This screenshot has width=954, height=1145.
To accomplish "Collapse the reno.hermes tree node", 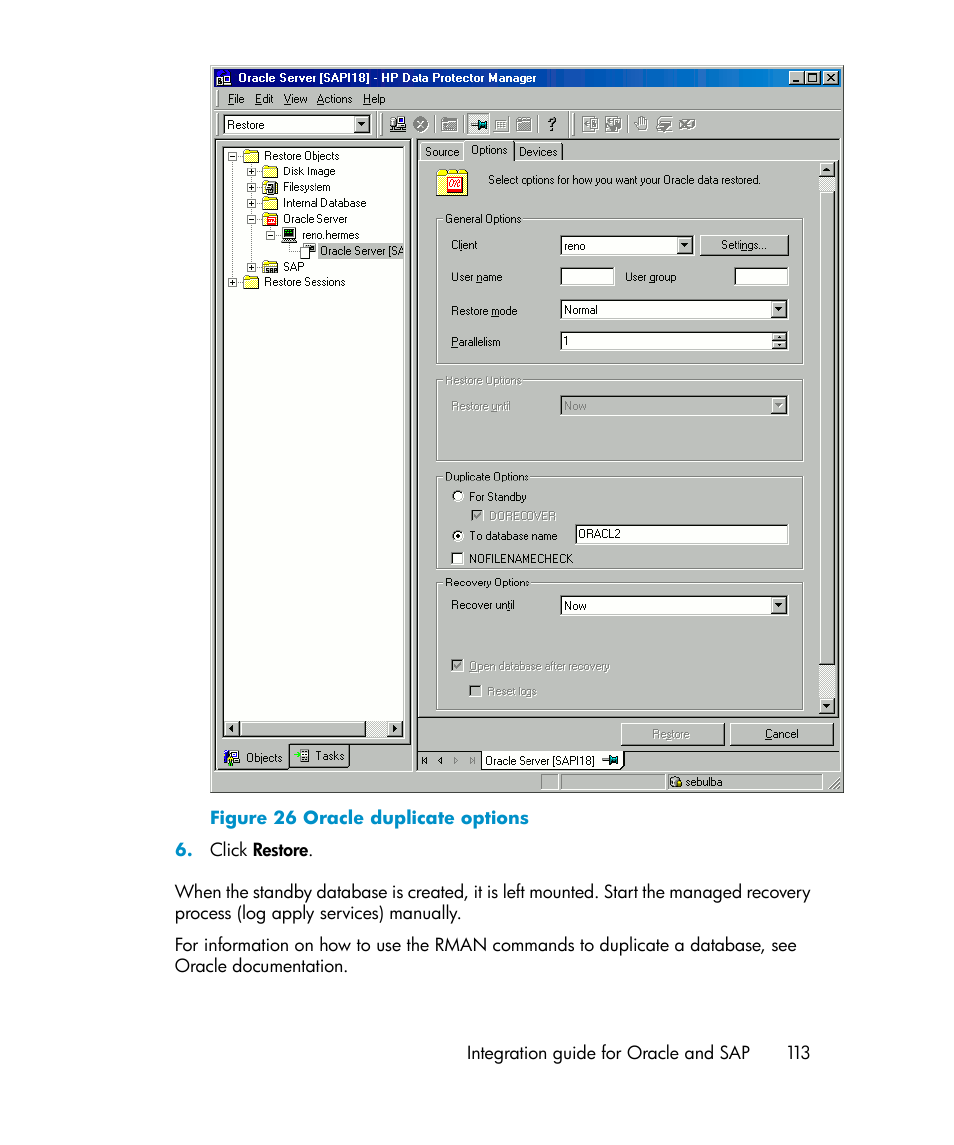I will (x=270, y=235).
